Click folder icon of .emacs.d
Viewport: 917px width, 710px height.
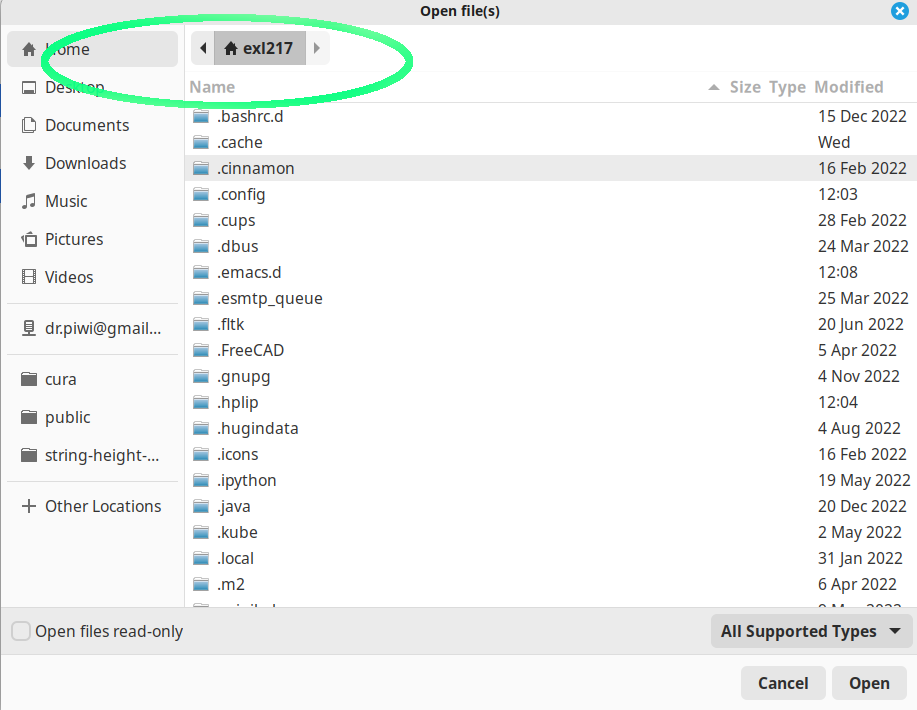coord(201,273)
